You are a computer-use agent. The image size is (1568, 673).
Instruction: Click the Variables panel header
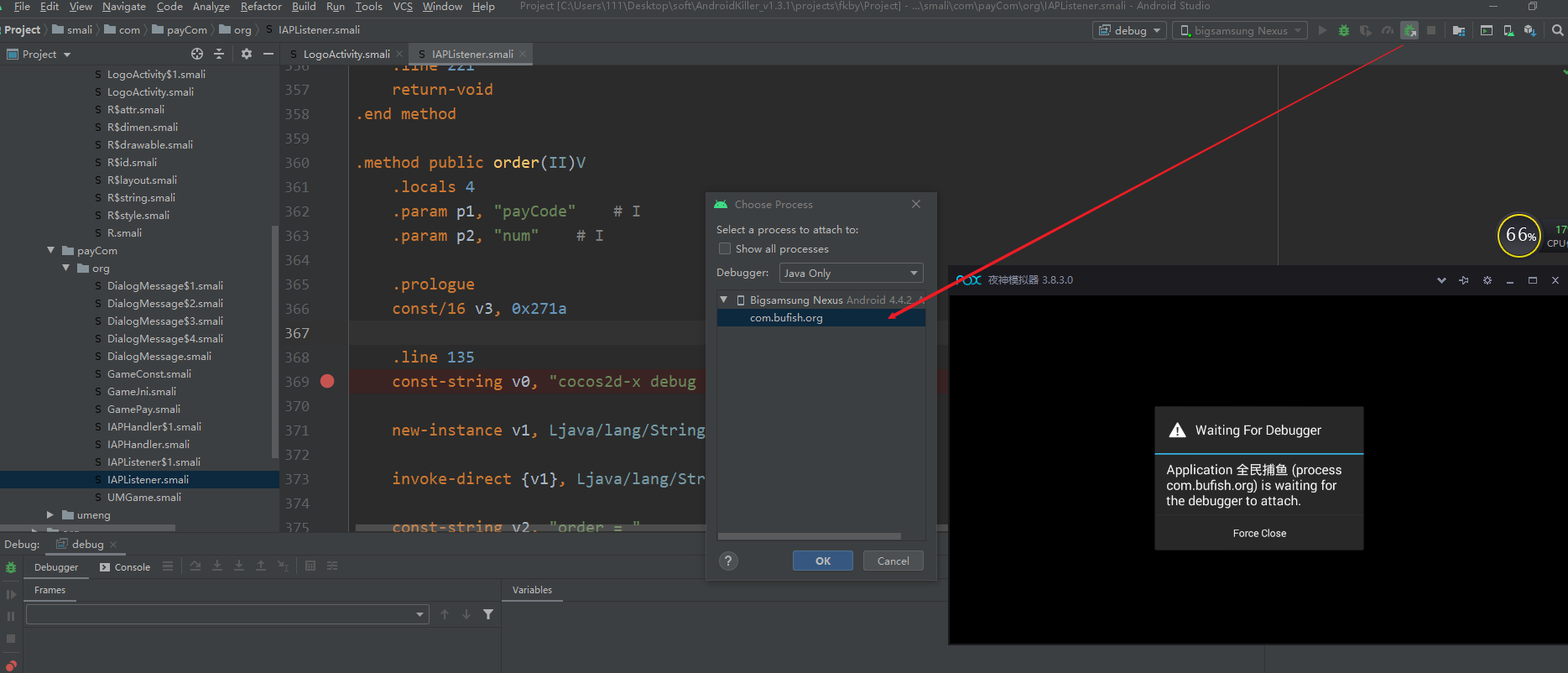[x=532, y=590]
